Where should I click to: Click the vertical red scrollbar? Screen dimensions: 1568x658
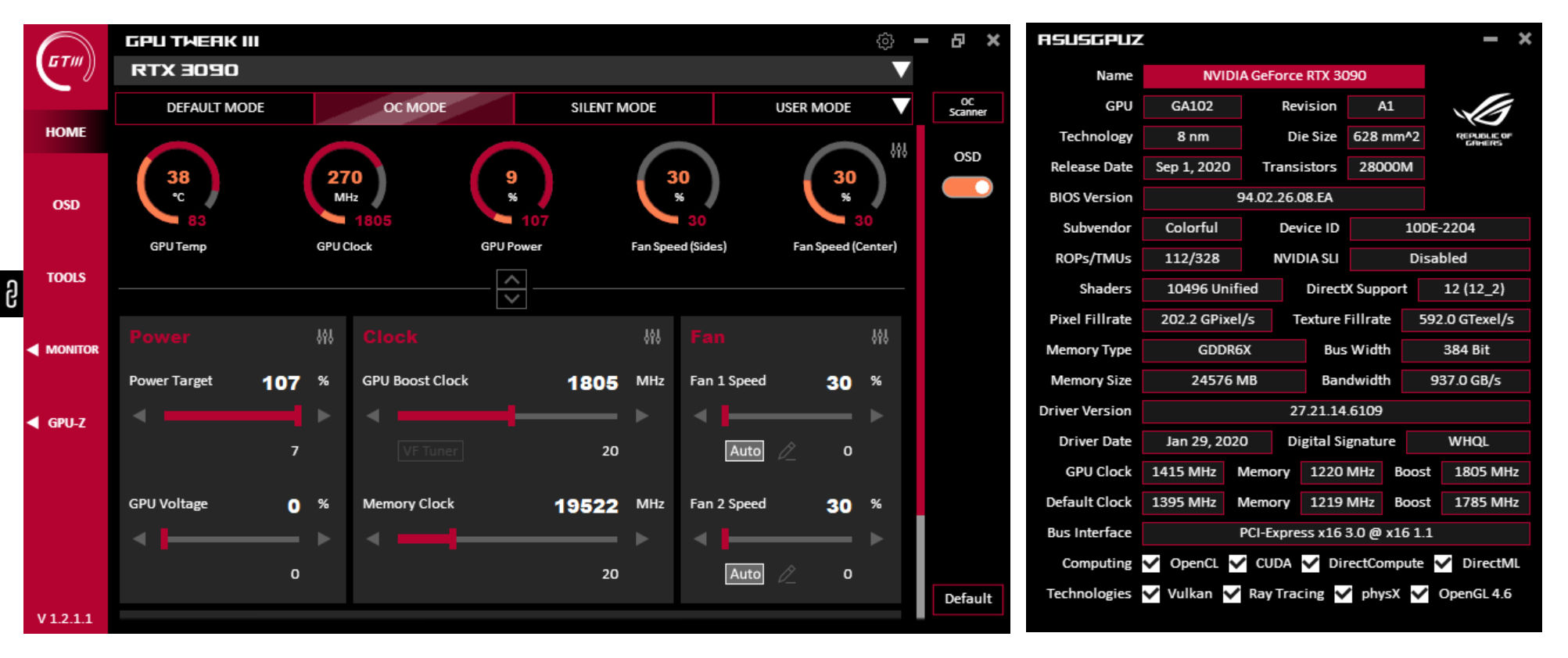pos(920,320)
